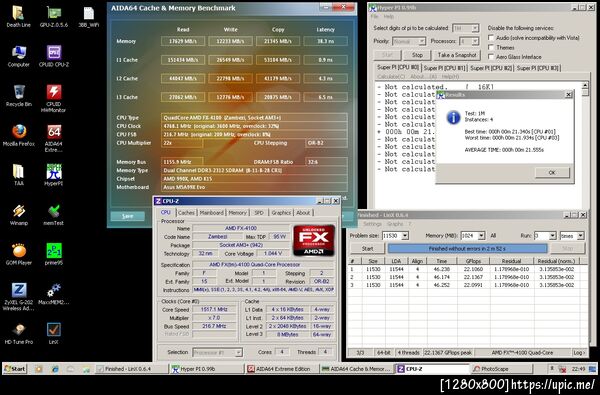Switch to Finished - LinX taskbar item
The height and width of the screenshot is (395, 600).
click(131, 369)
